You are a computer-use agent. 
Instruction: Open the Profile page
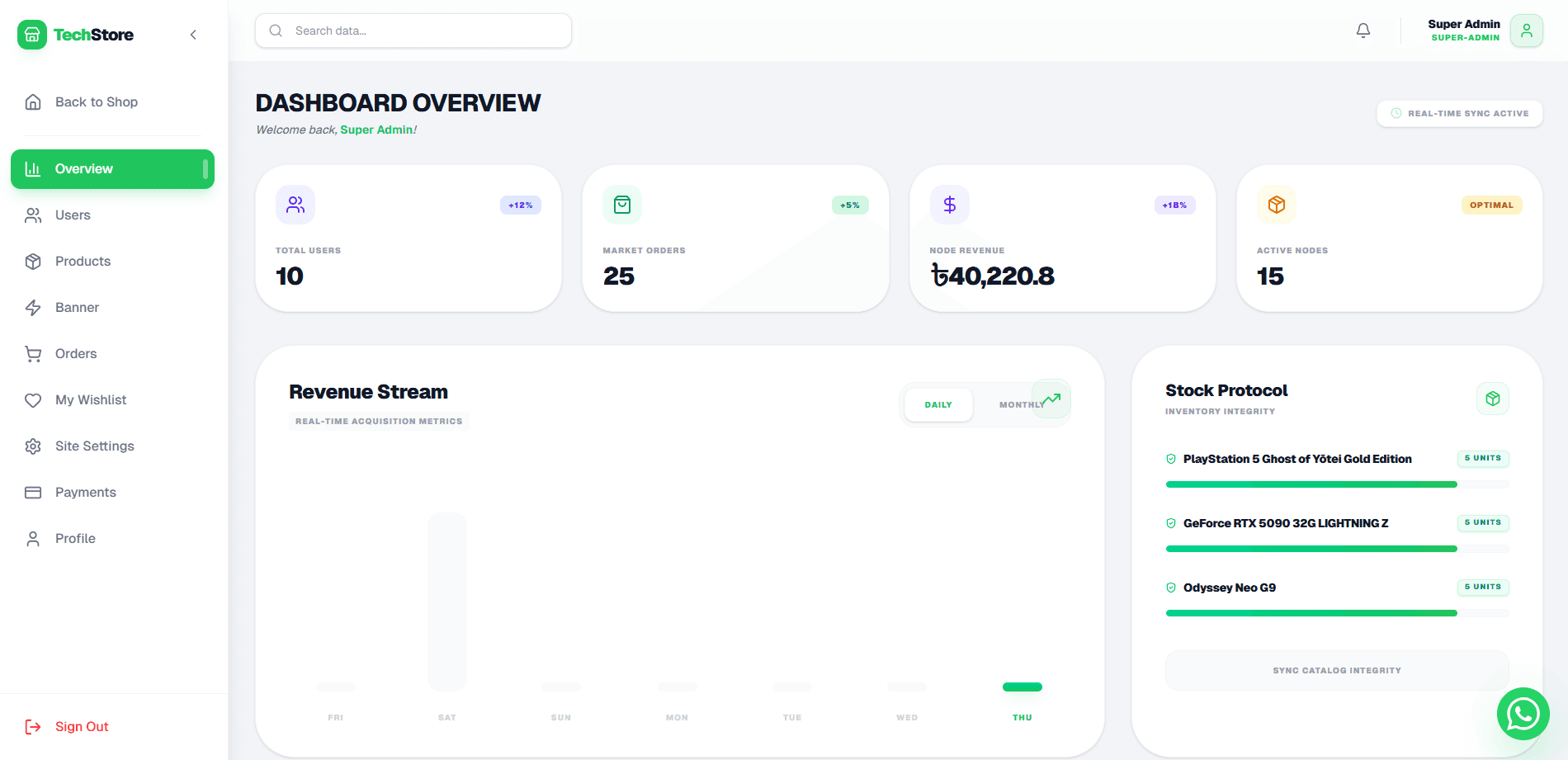coord(112,539)
